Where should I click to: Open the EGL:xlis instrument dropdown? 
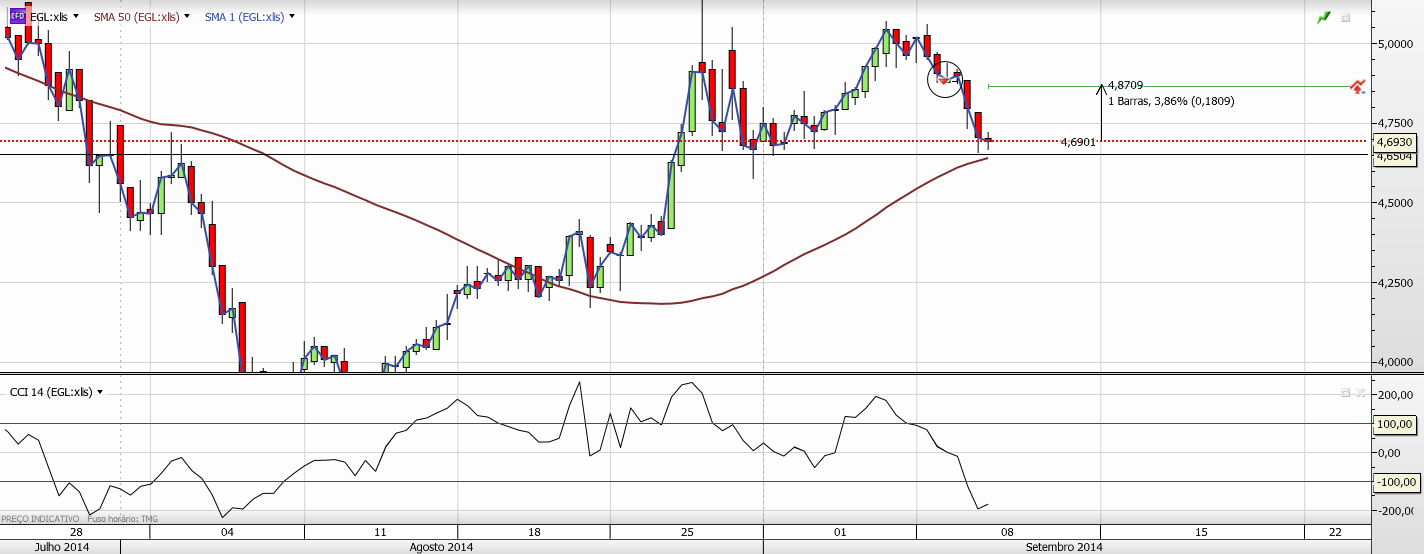pyautogui.click(x=76, y=18)
